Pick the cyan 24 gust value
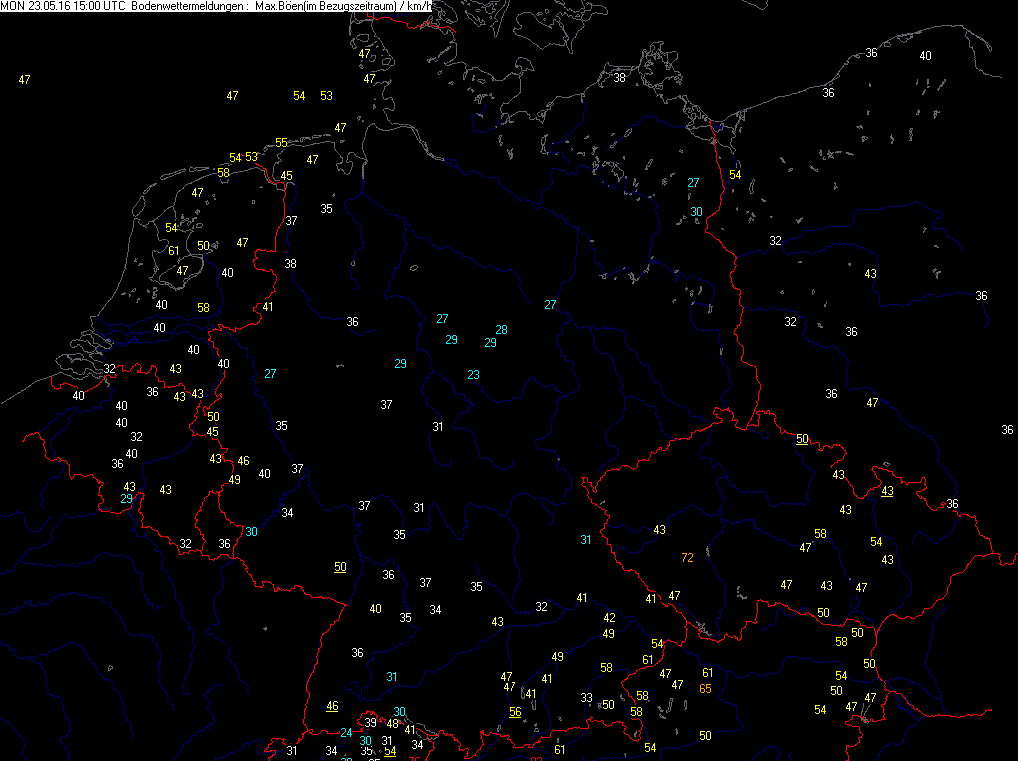 coord(346,733)
